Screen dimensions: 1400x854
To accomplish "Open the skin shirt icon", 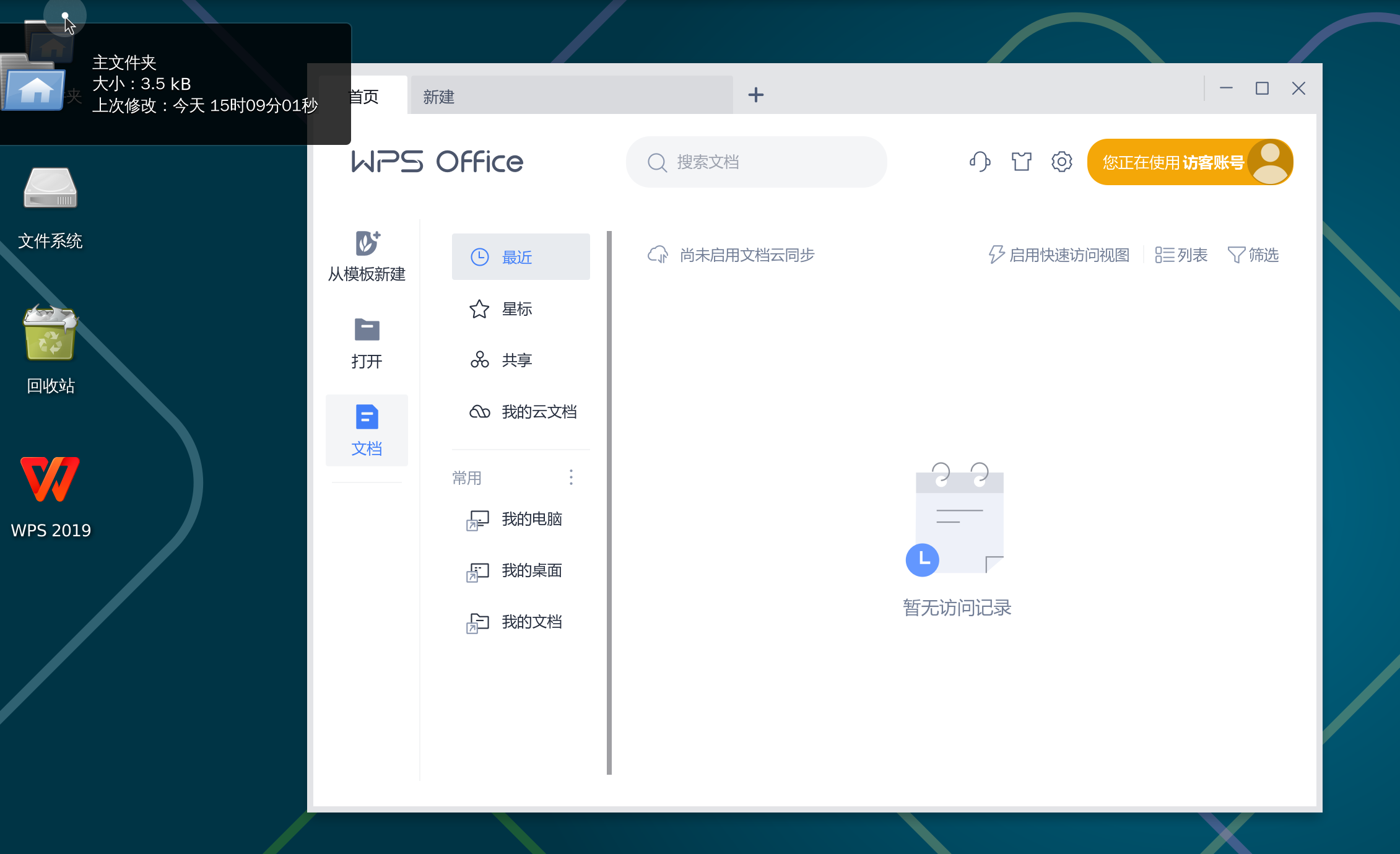I will pyautogui.click(x=1021, y=162).
